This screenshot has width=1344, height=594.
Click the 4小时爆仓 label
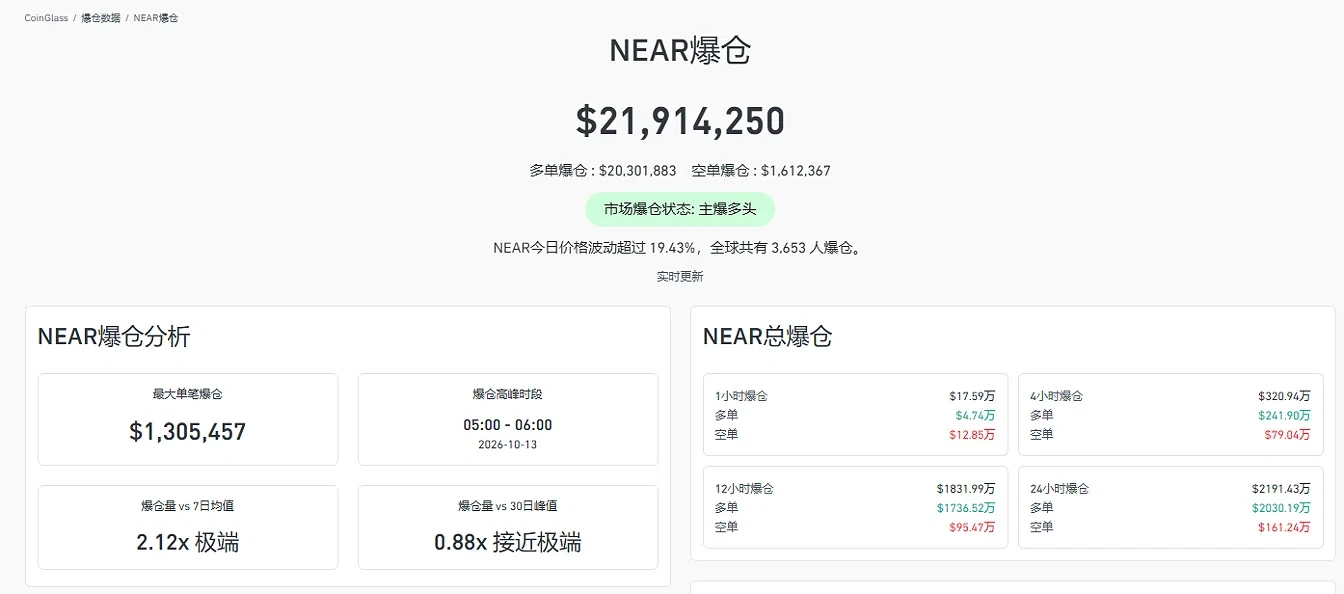[1056, 396]
